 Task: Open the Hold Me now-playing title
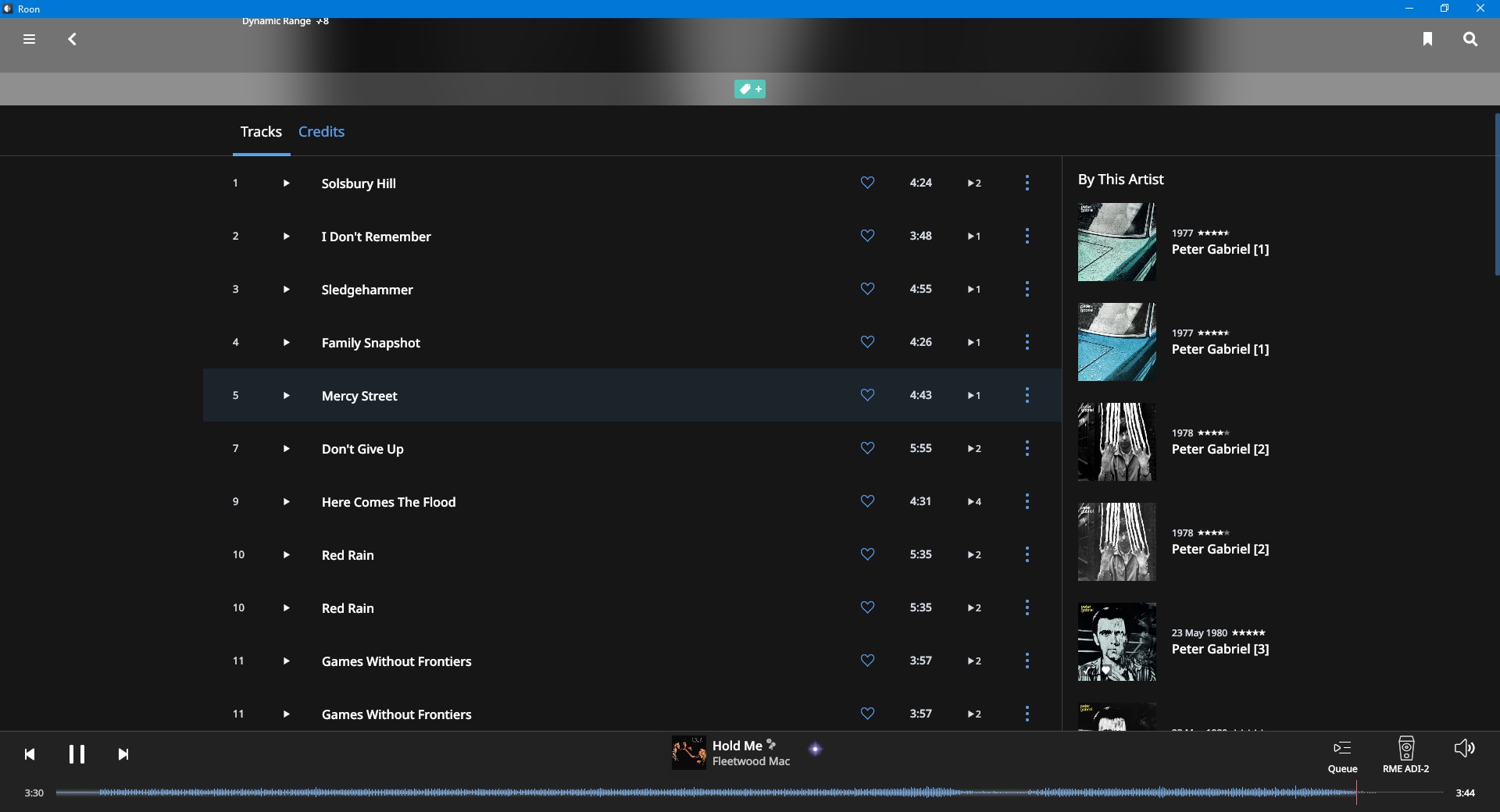(737, 746)
